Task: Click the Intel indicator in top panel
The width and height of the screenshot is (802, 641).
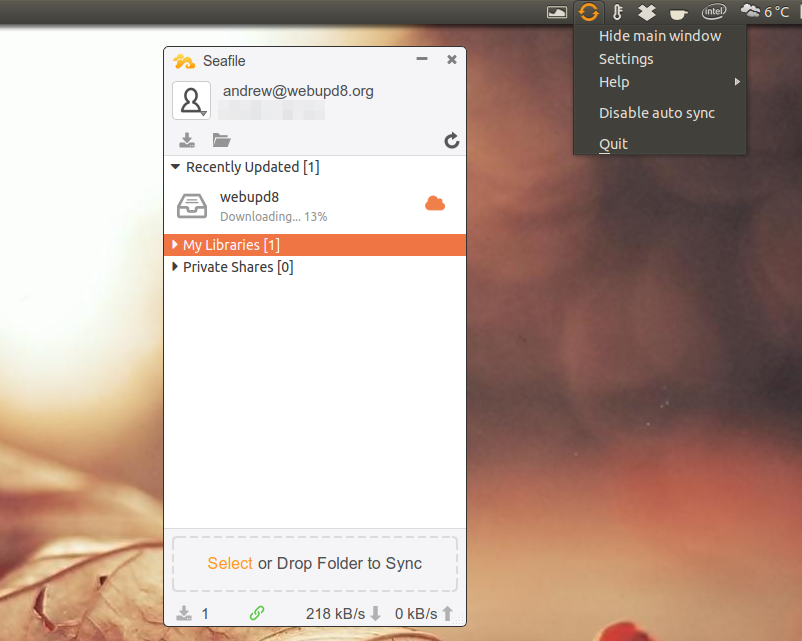Action: click(x=714, y=12)
